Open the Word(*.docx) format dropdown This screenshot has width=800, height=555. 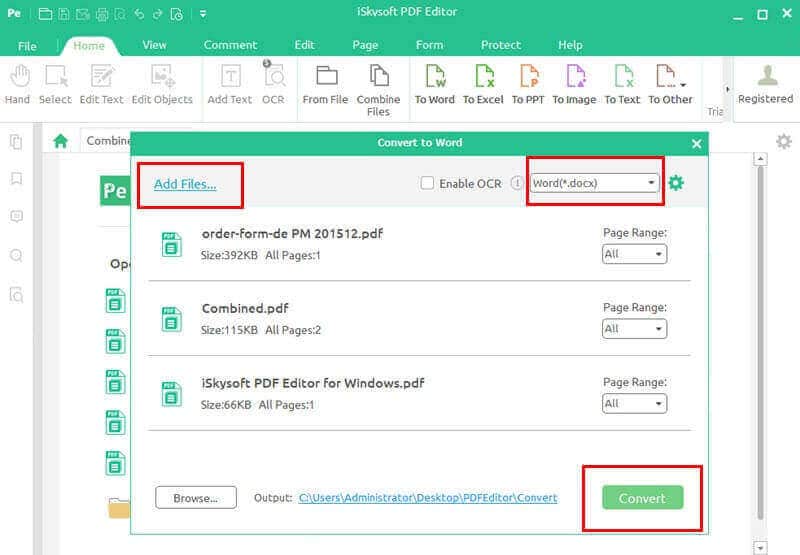[594, 183]
